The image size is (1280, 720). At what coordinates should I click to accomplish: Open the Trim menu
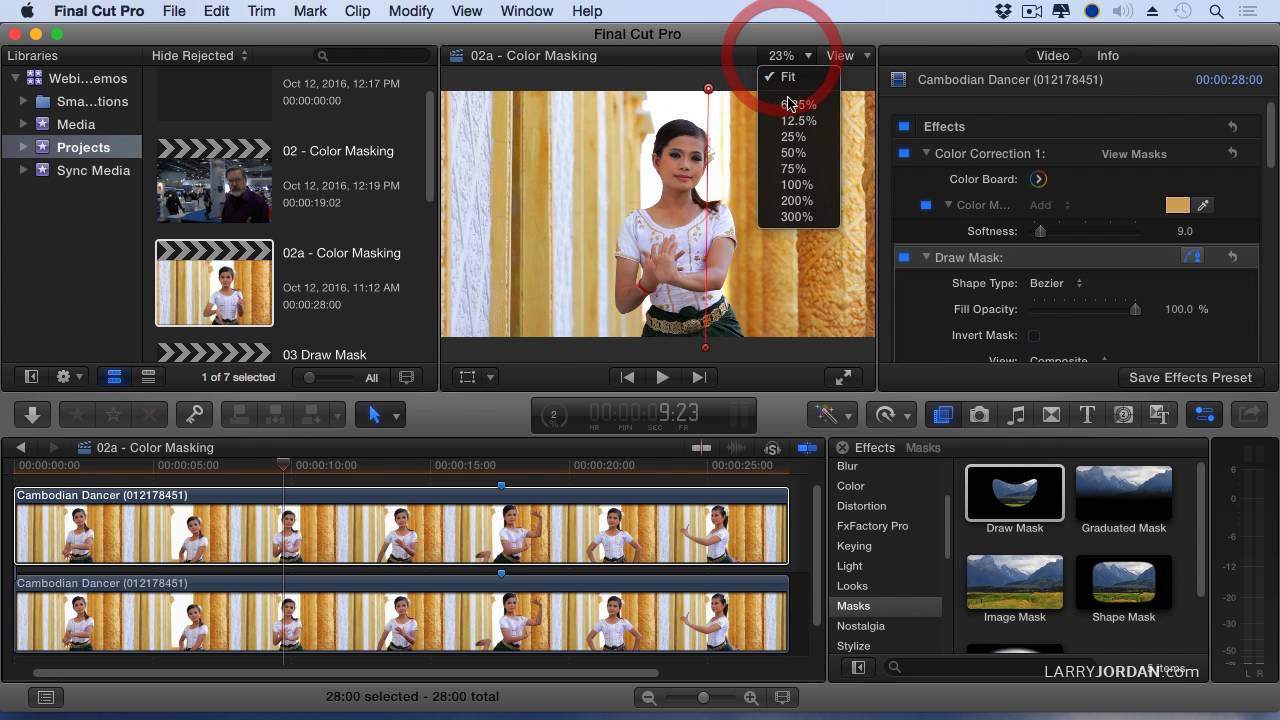click(261, 11)
